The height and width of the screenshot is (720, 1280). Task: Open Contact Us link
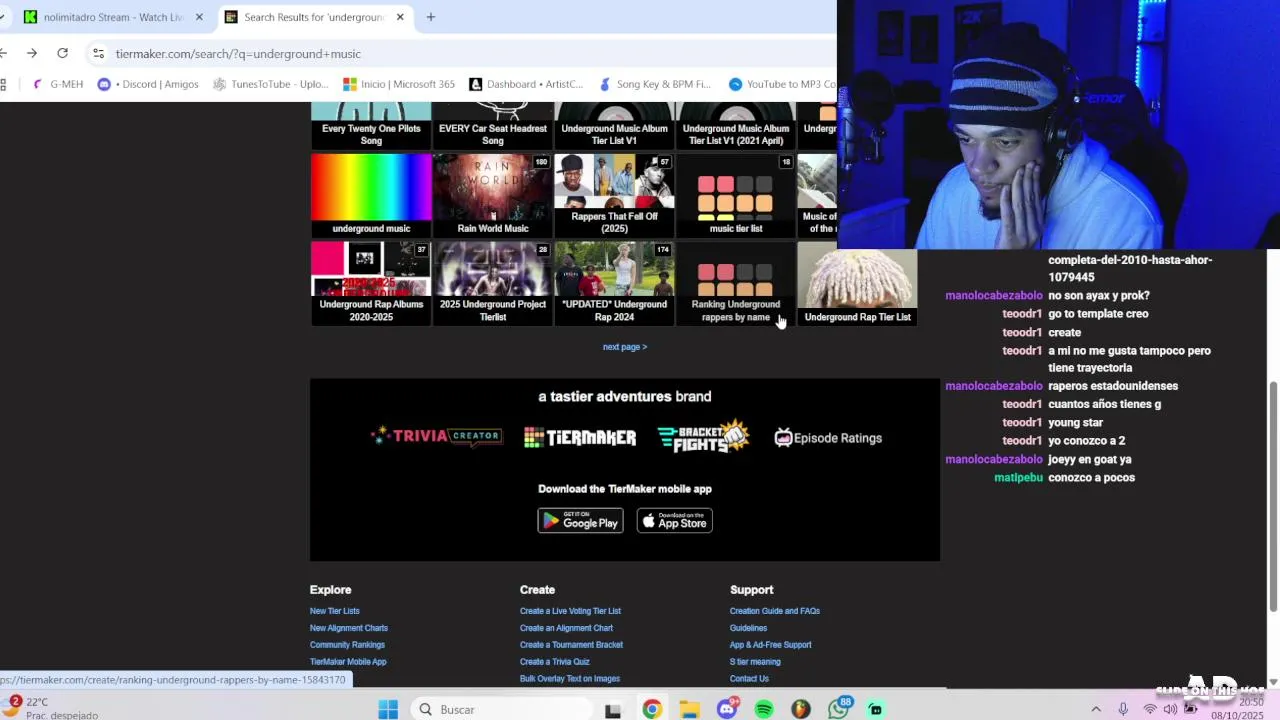(749, 679)
